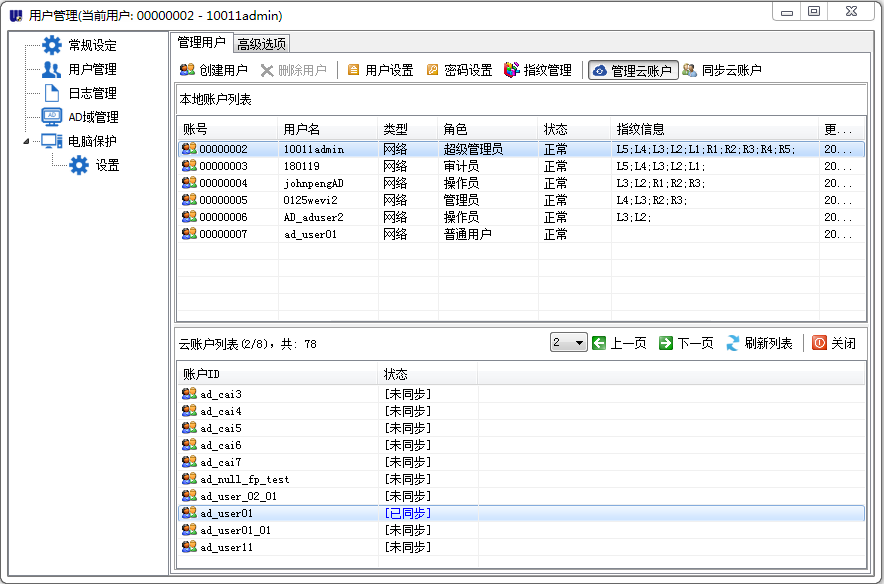Go to next page with 下一页
Viewport: 884px width, 584px height.
pyautogui.click(x=686, y=343)
